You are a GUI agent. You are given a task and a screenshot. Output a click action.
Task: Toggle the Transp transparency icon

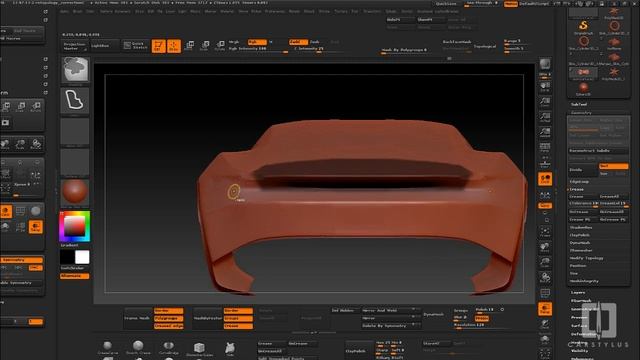[x=545, y=309]
